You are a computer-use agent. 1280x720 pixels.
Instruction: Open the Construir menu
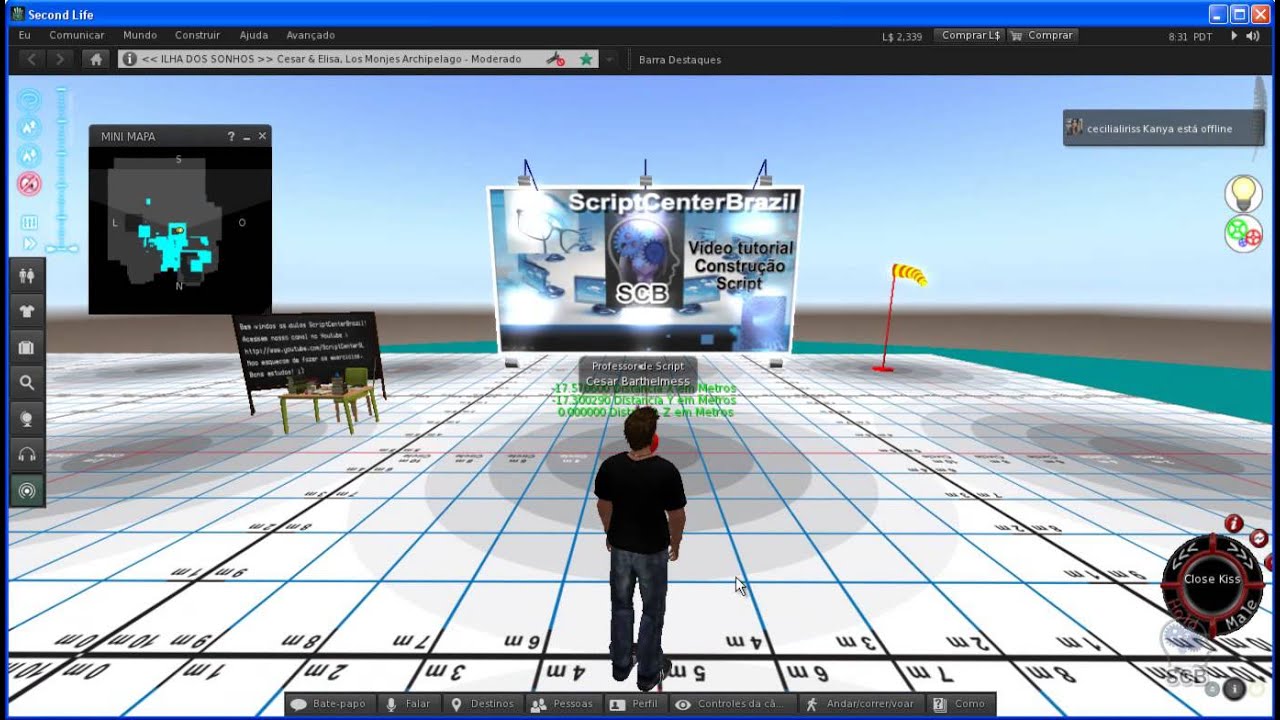197,35
